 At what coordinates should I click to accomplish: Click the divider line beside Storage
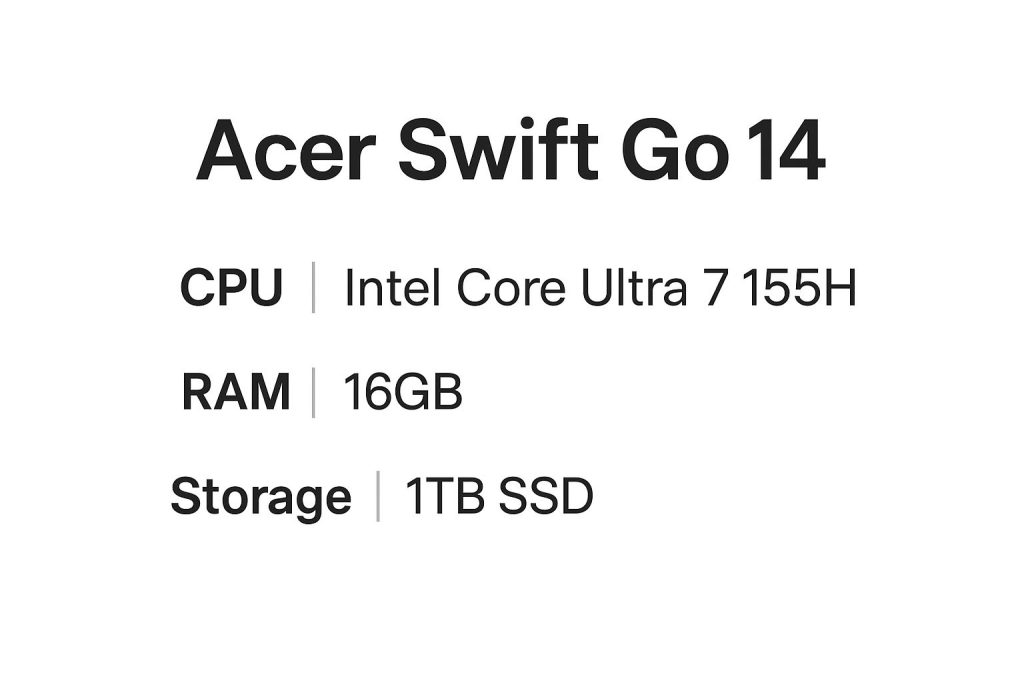point(378,496)
